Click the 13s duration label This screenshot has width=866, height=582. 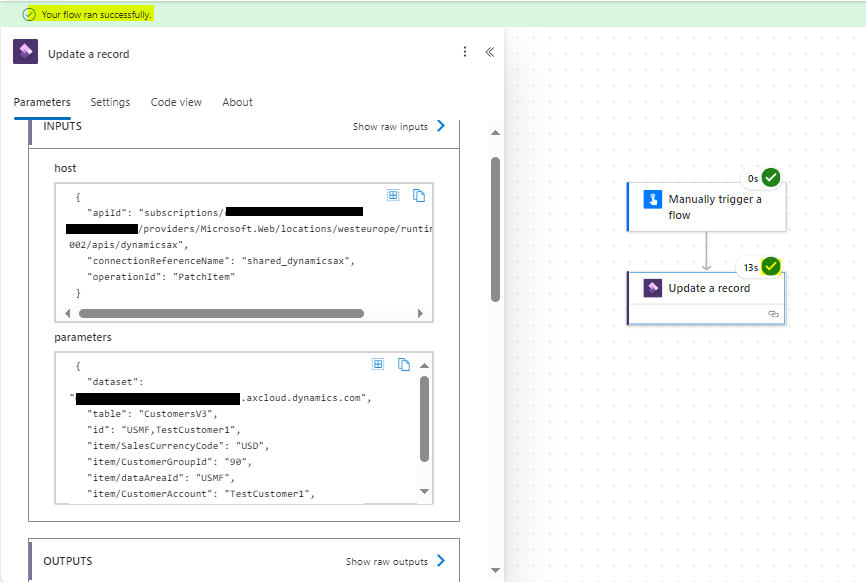751,268
